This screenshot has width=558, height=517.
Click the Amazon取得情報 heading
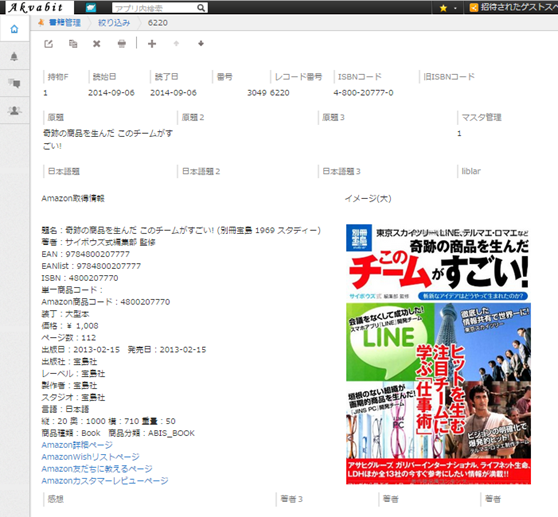[x=73, y=198]
